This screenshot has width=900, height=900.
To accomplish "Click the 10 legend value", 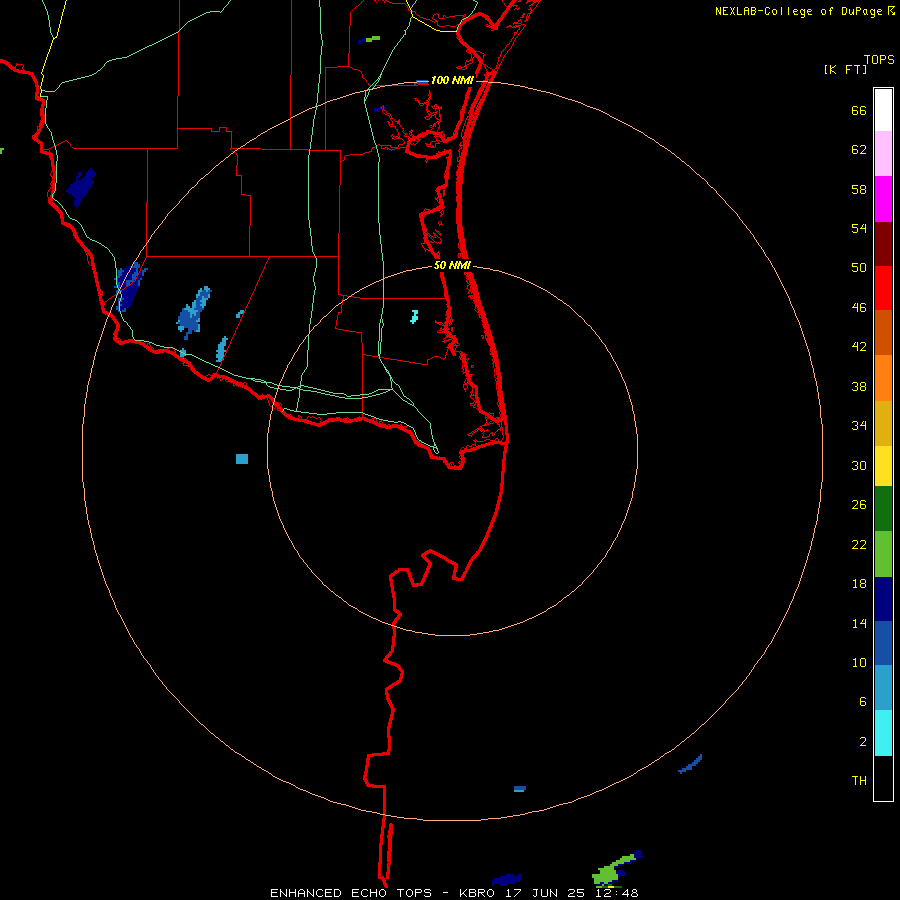I will click(x=859, y=663).
